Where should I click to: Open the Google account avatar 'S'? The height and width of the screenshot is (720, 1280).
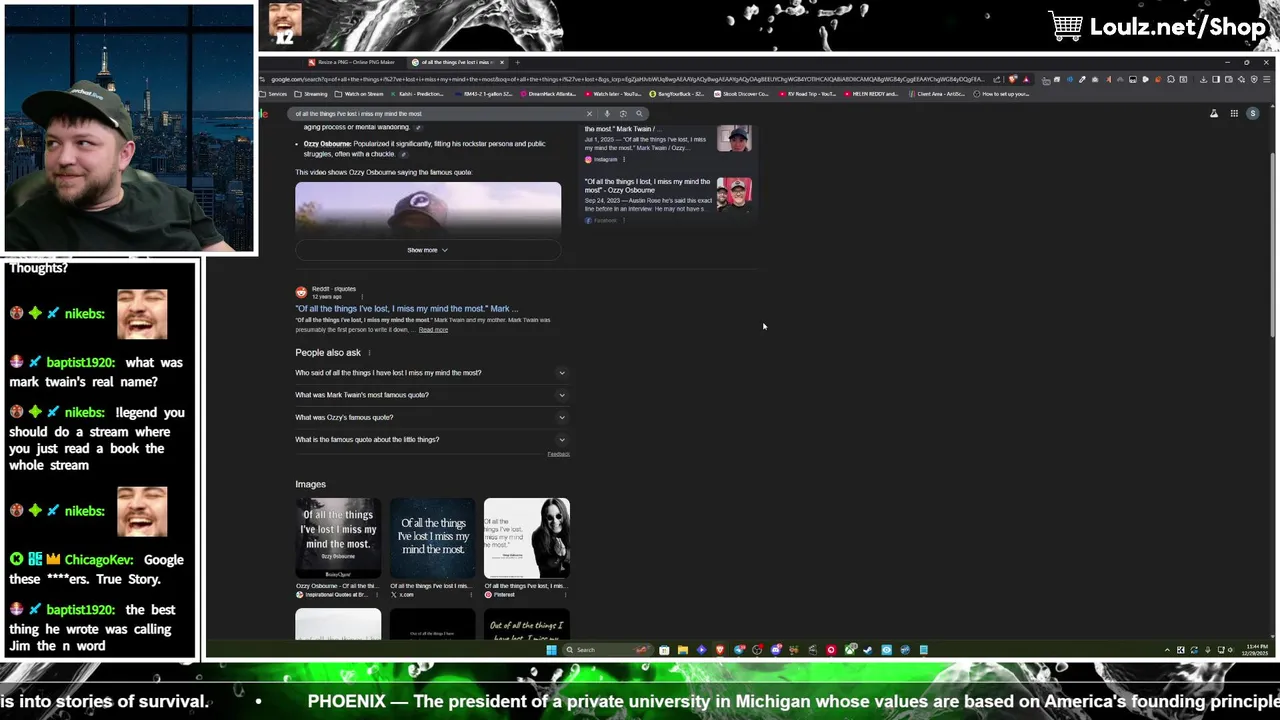point(1253,114)
